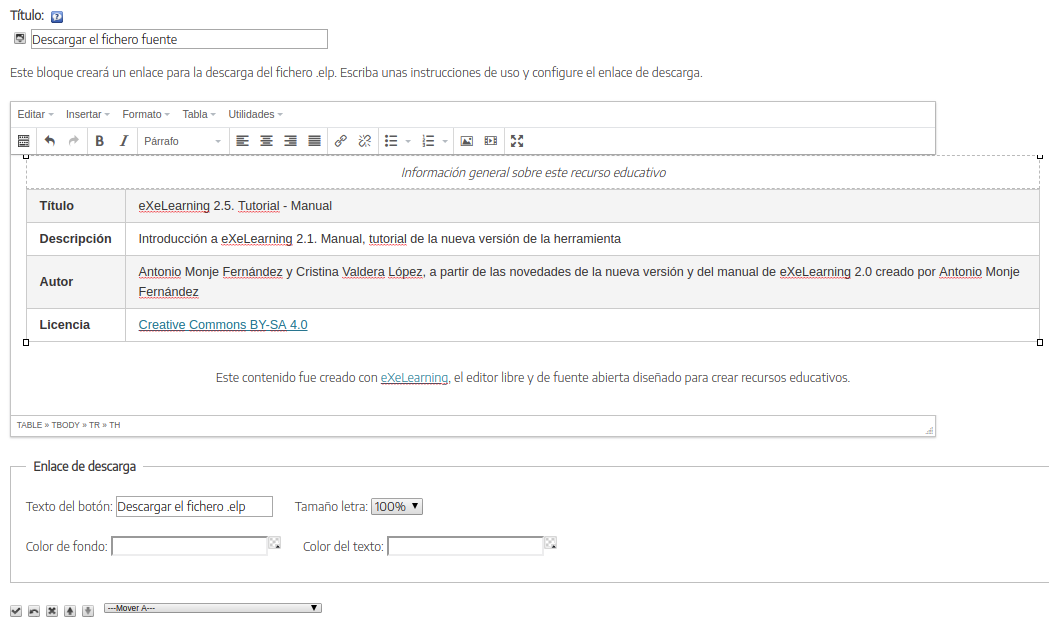Screen dimensions: 1049x633
Task: Click the remove link icon
Action: pos(365,141)
